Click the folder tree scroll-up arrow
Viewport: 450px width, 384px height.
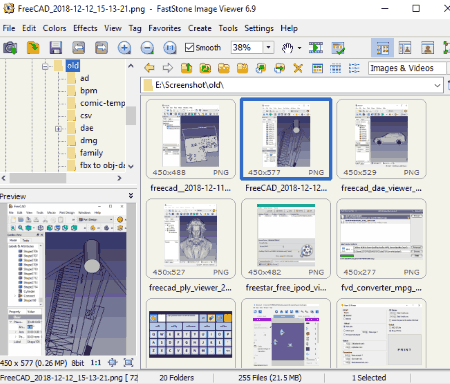(131, 66)
